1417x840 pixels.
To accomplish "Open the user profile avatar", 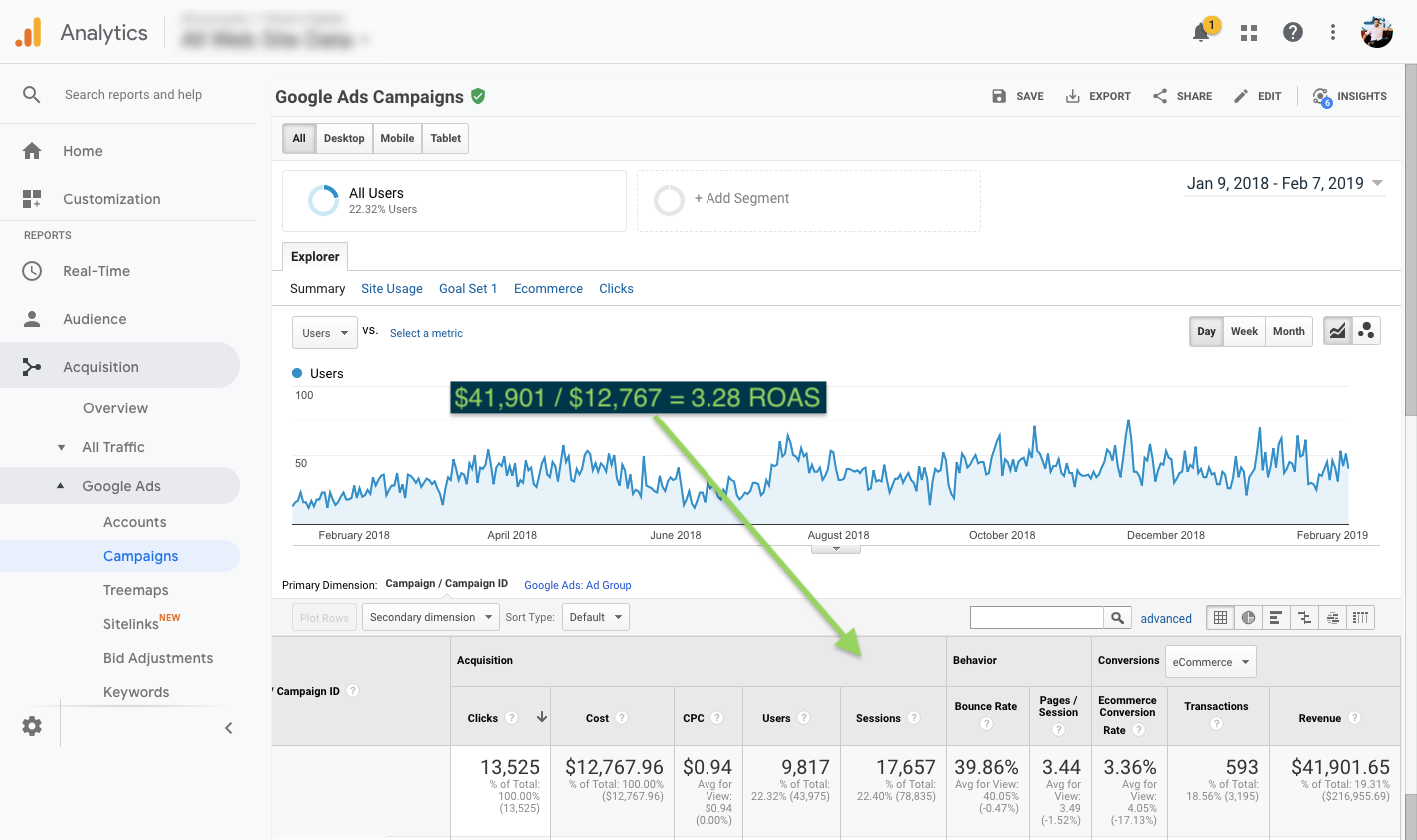I will pyautogui.click(x=1377, y=32).
